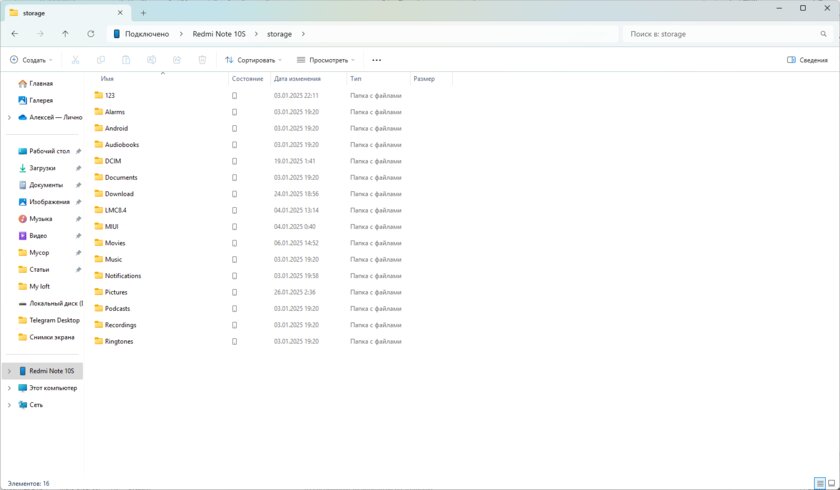
Task: Open the Сортировать dropdown
Action: 254,60
